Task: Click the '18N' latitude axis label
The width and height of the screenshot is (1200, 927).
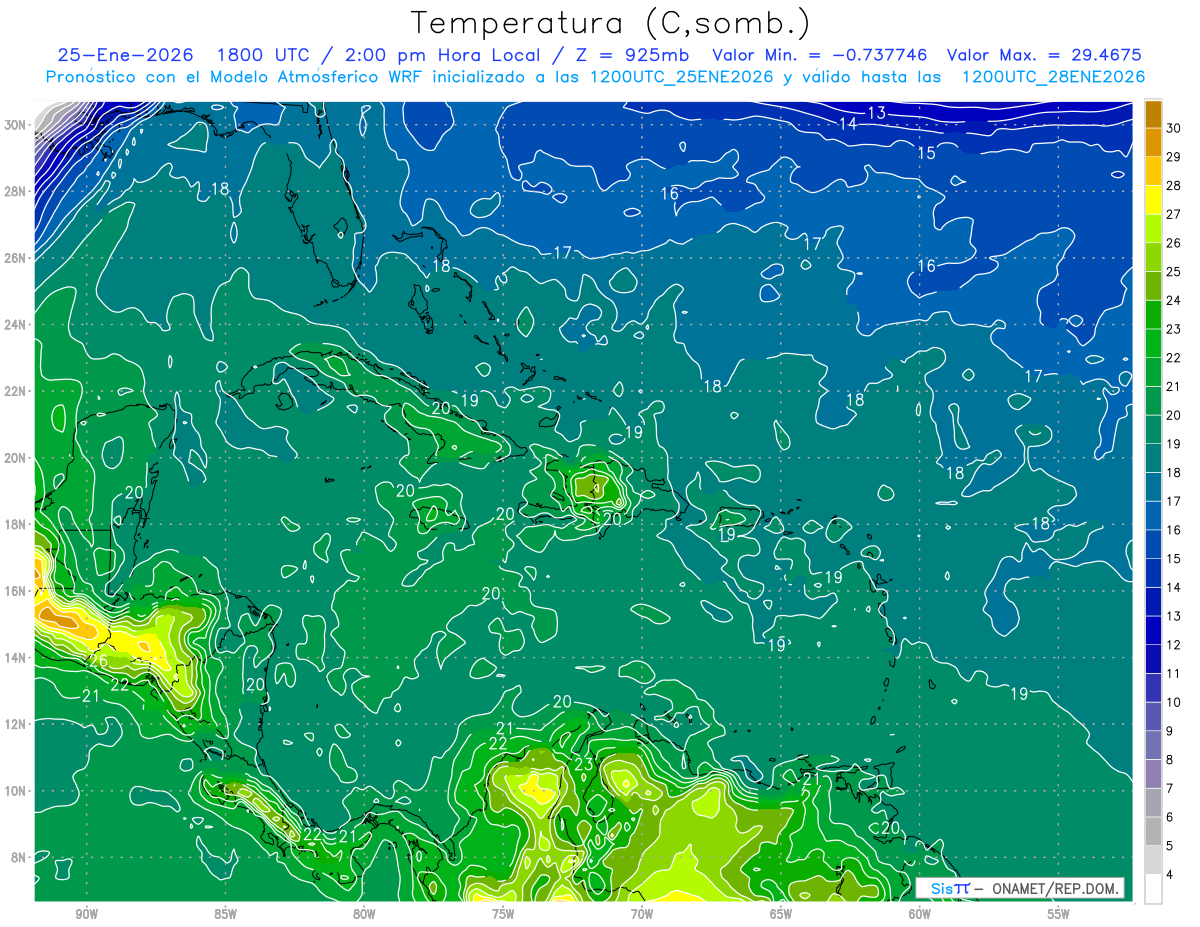Action: coord(17,524)
